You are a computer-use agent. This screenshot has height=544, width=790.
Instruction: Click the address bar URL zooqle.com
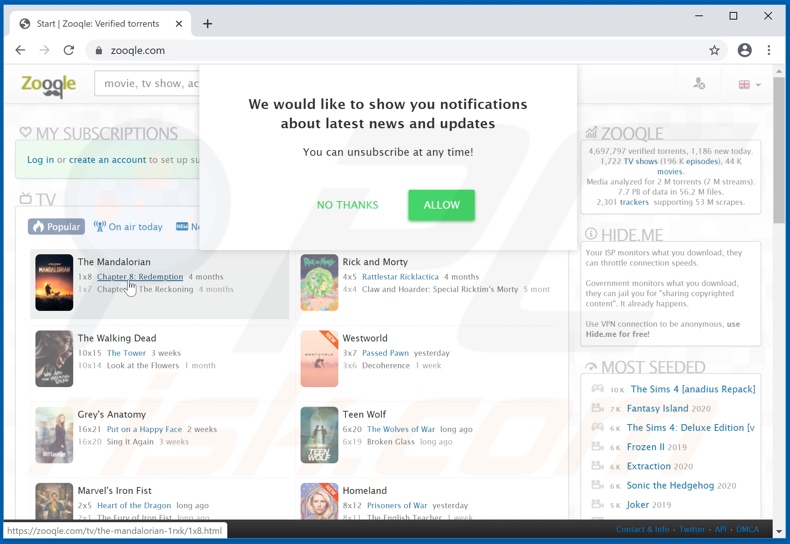coord(138,50)
